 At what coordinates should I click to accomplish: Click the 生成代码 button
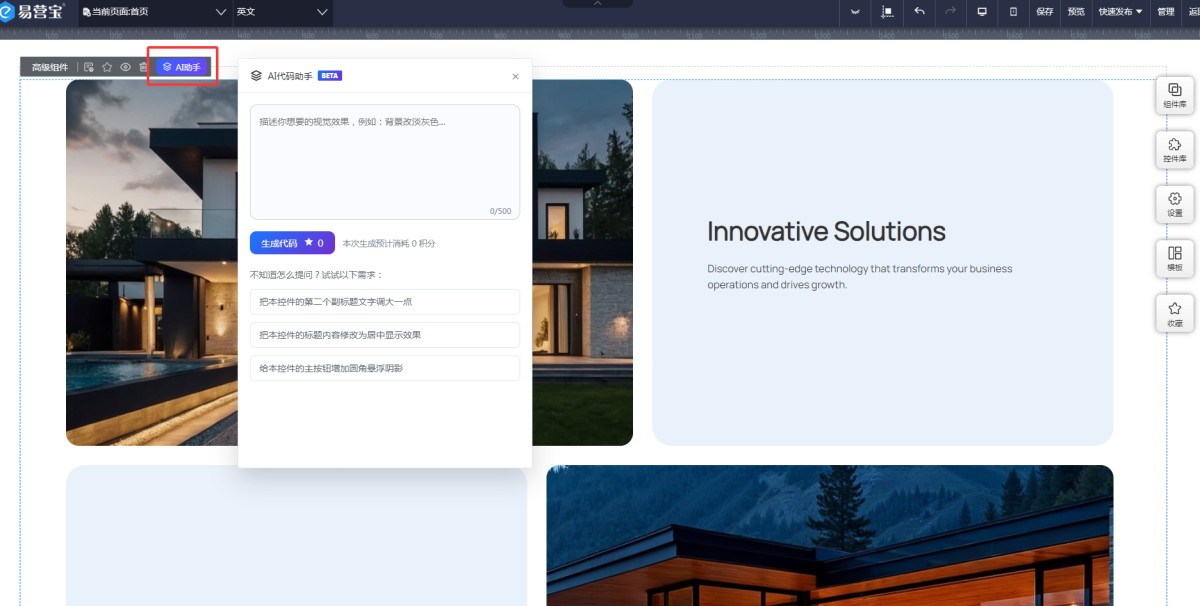[x=292, y=243]
